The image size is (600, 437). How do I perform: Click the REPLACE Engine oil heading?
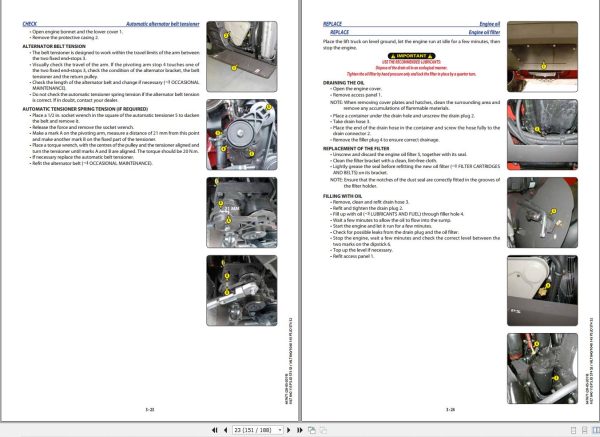click(x=411, y=24)
